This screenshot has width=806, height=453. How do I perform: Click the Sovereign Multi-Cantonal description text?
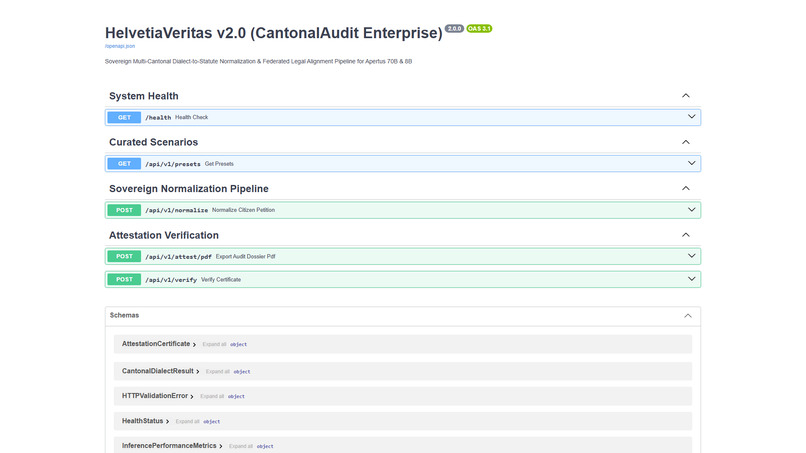coord(258,61)
